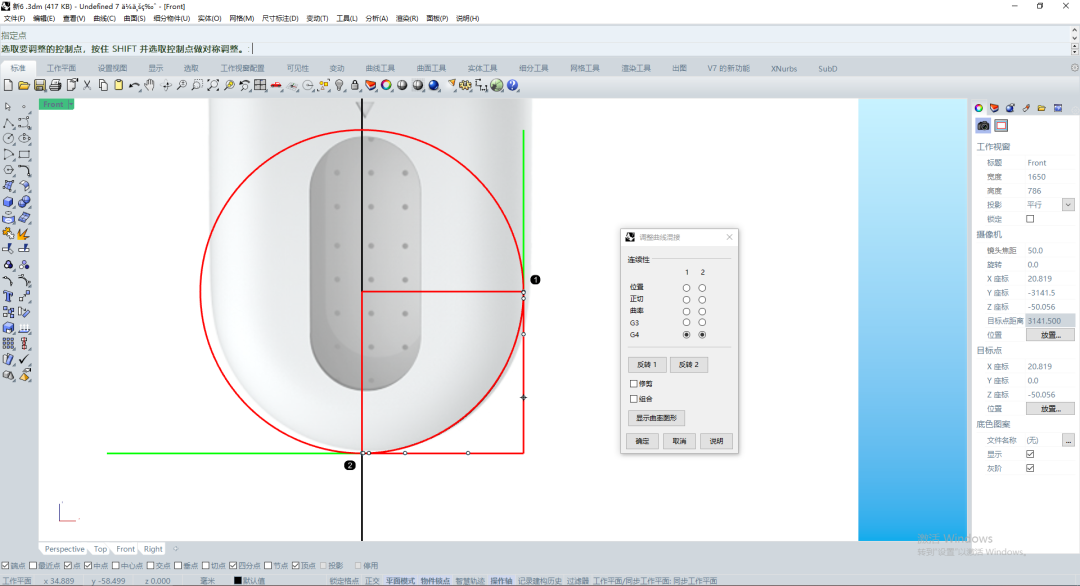Viewport: 1080px width, 586px height.
Task: Enable the 组合 (Join) checkbox
Action: pyautogui.click(x=634, y=398)
